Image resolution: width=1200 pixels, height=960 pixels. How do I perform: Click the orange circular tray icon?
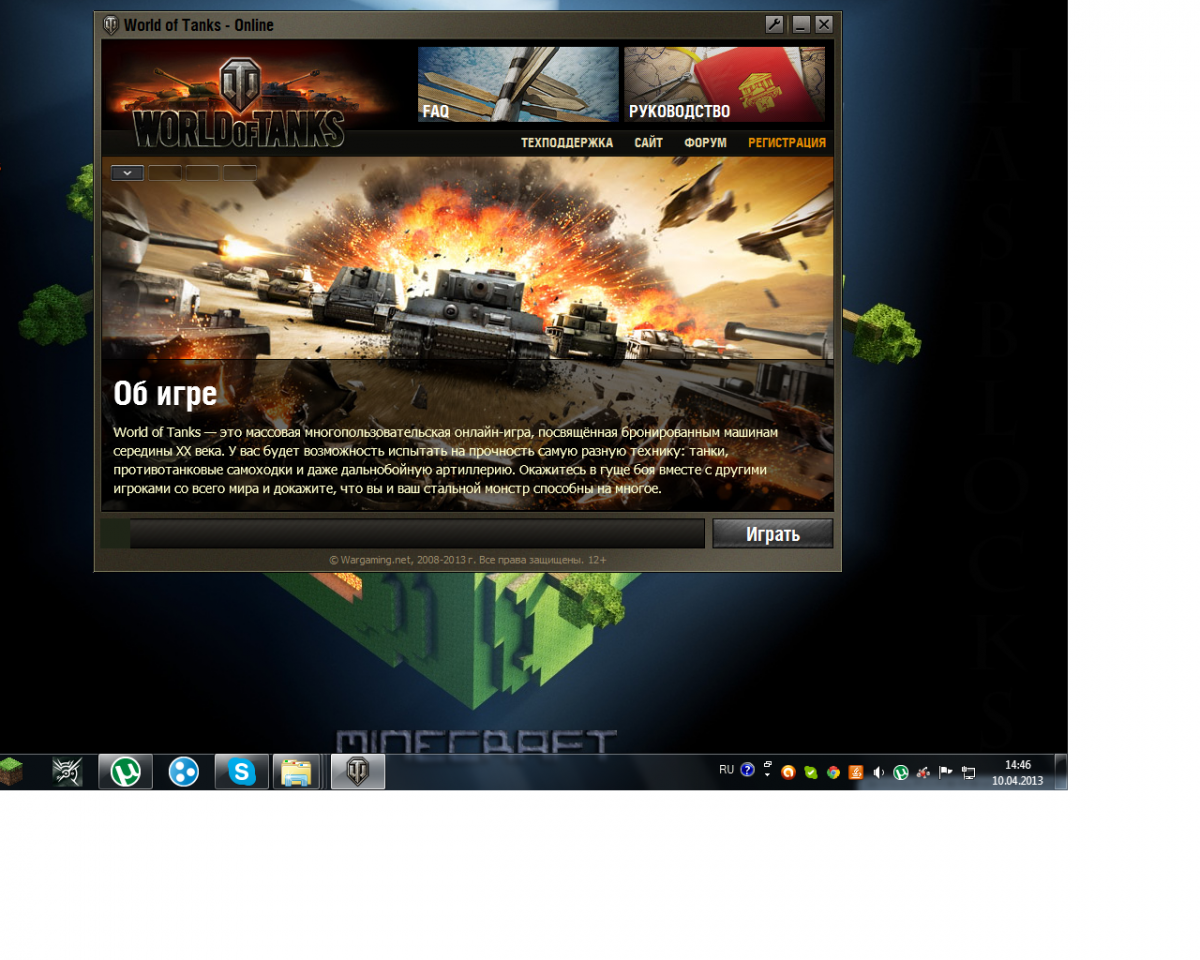point(788,772)
